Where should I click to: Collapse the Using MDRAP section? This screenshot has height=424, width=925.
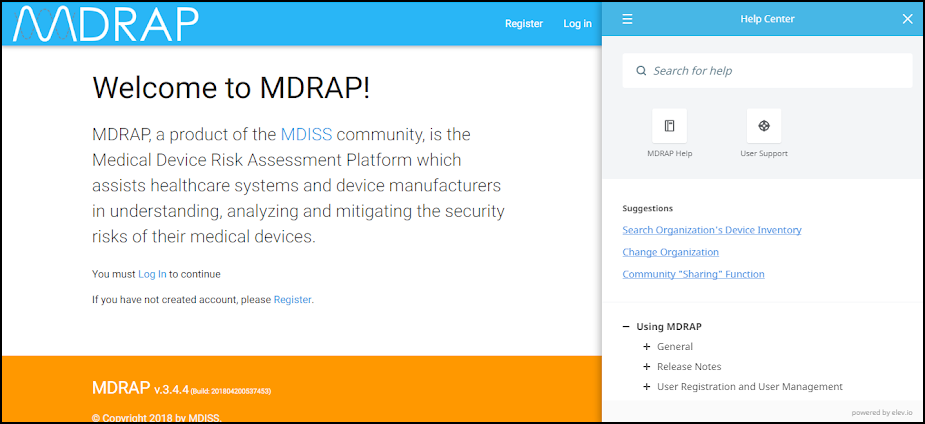(x=626, y=327)
